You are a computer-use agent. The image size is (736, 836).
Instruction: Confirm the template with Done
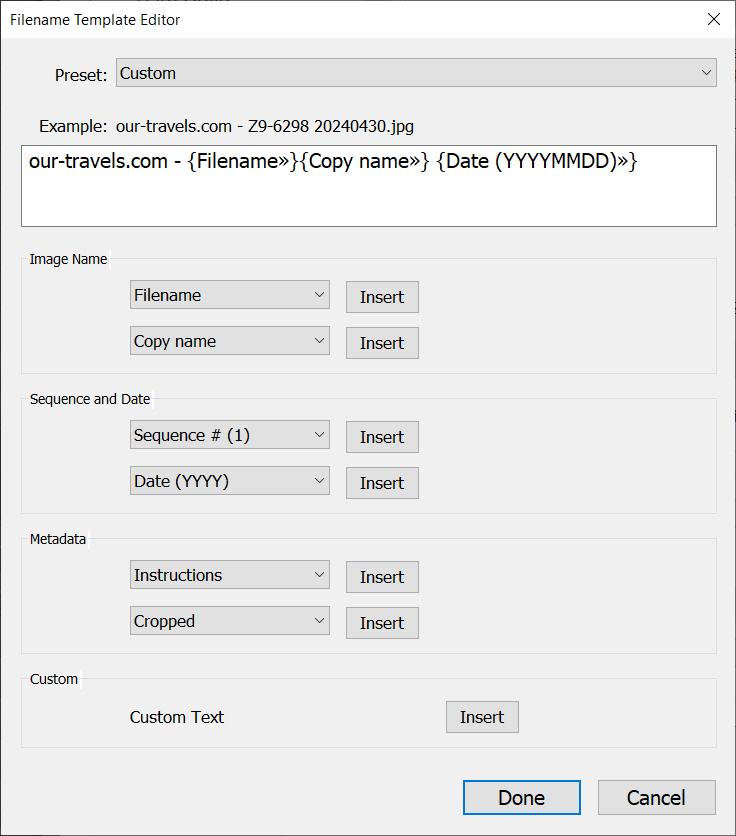(x=521, y=797)
